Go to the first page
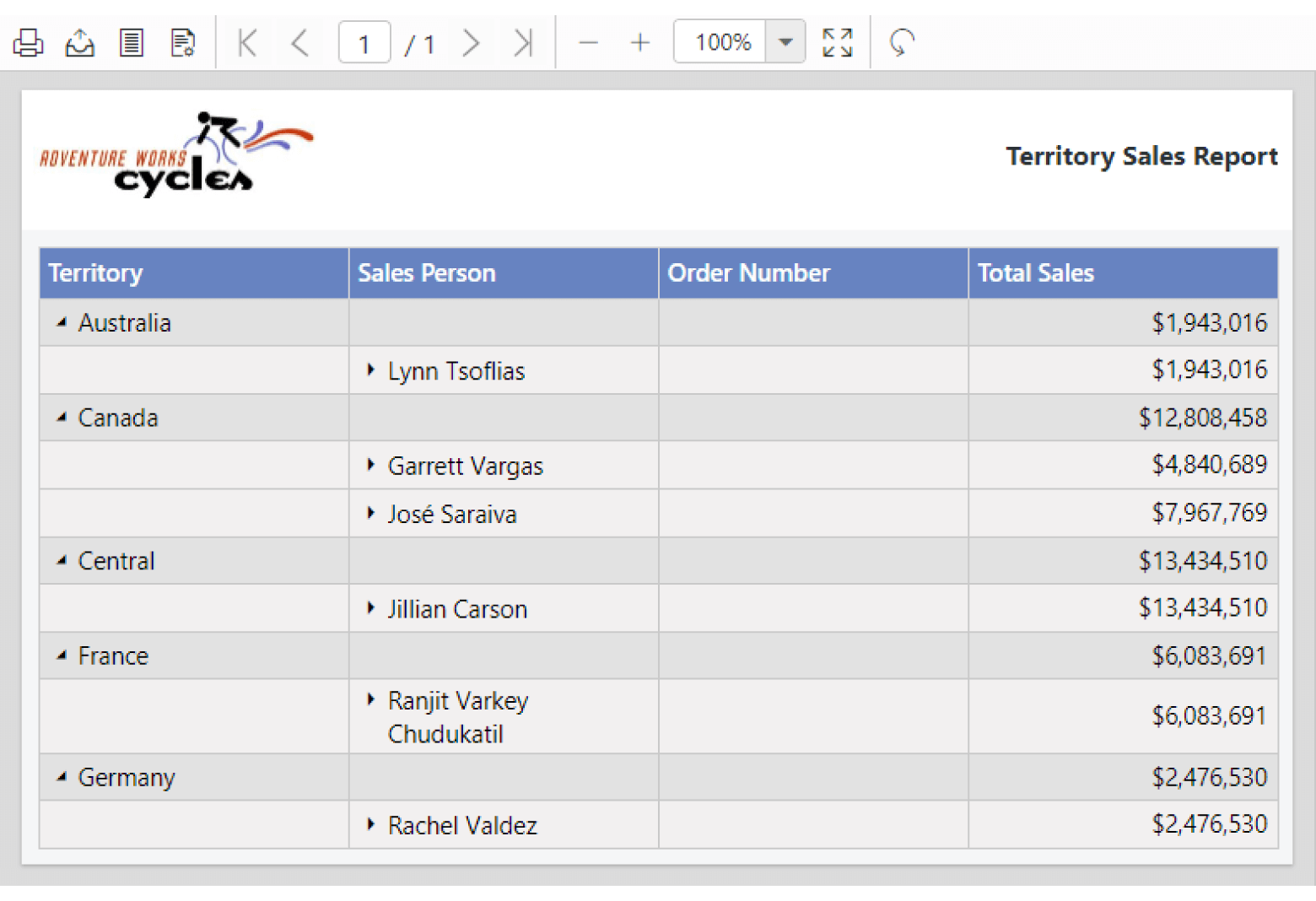The width and height of the screenshot is (1316, 901). [x=247, y=42]
